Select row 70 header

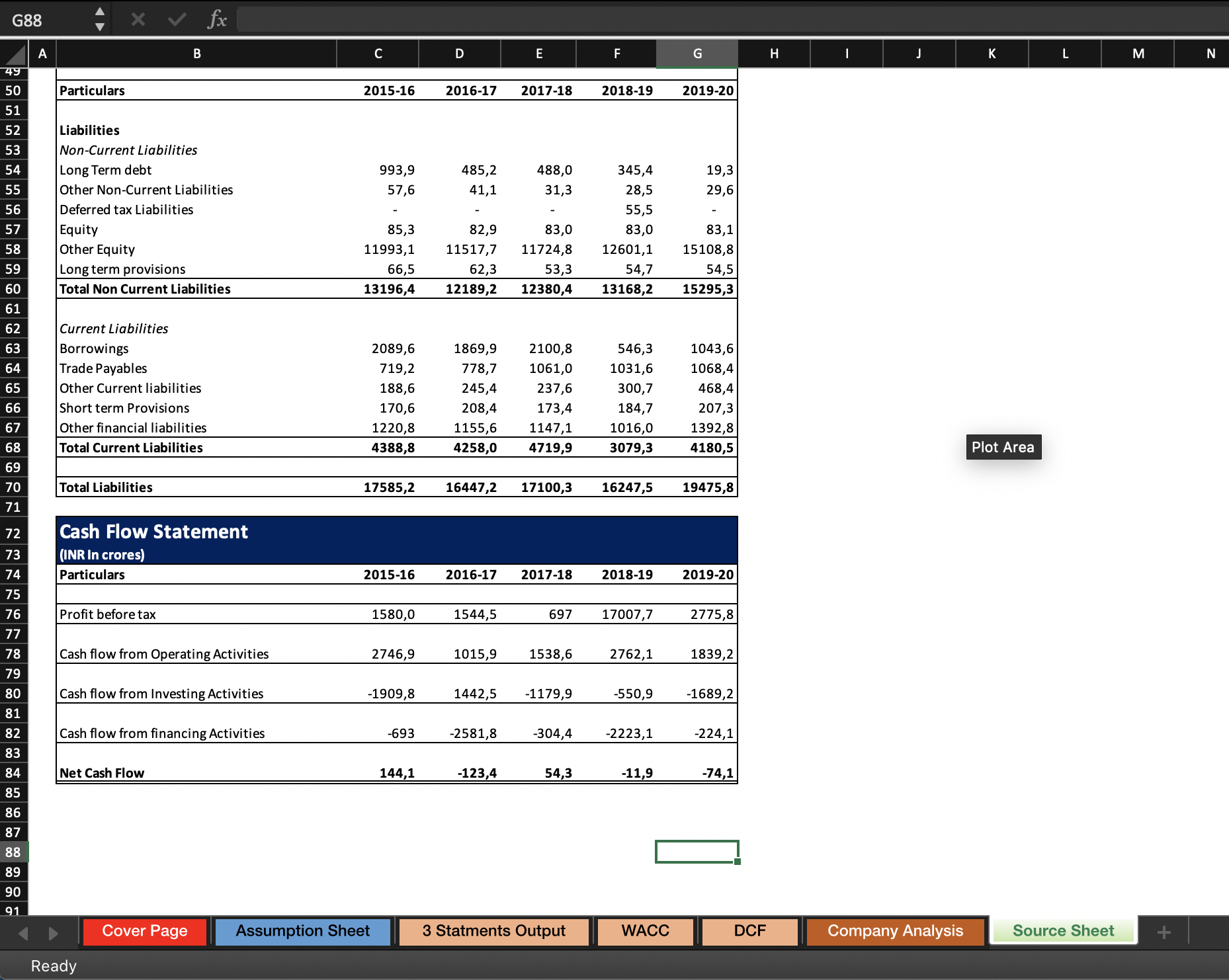(x=14, y=487)
